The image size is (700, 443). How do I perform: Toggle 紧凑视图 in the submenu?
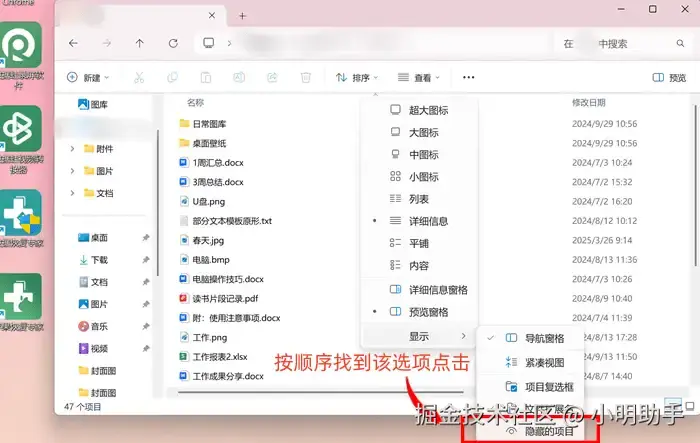pos(530,363)
